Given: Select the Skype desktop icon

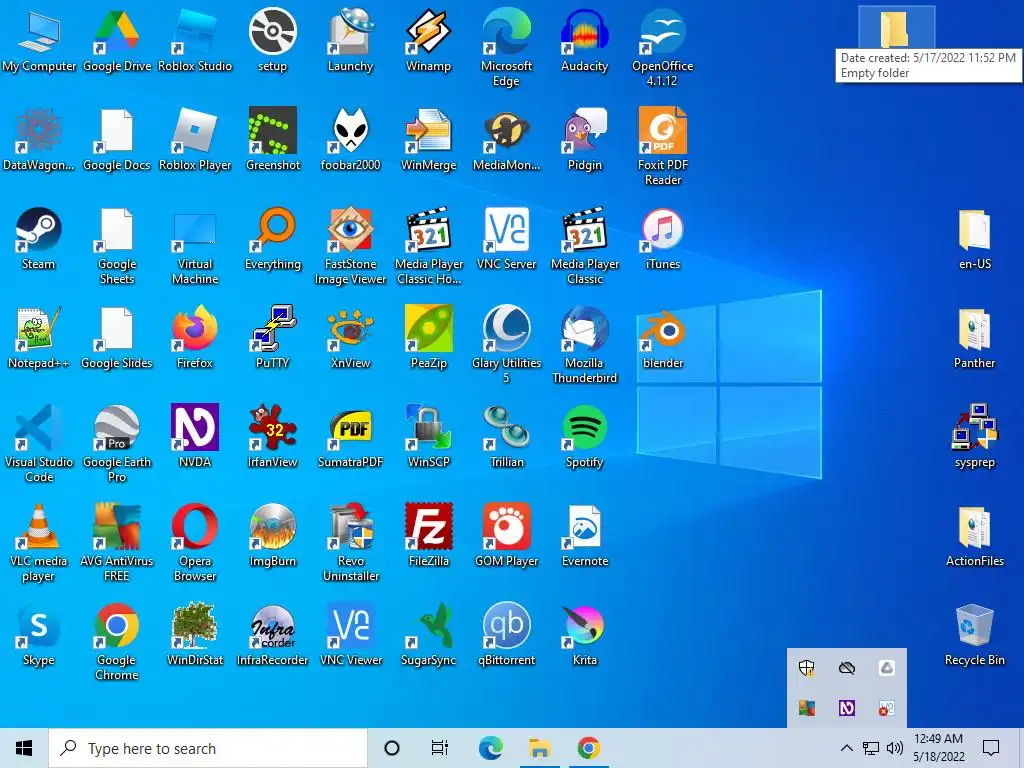Looking at the screenshot, I should (39, 634).
